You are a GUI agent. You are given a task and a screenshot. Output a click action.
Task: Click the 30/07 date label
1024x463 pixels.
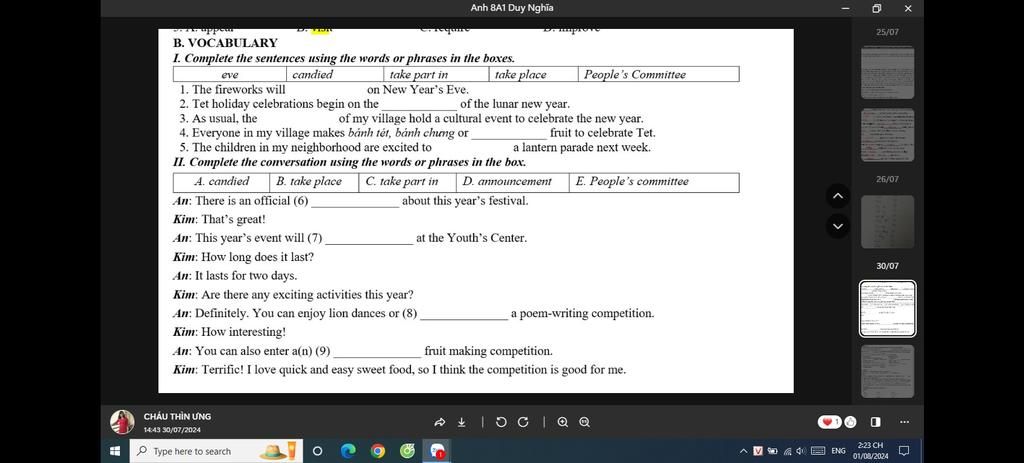coord(888,266)
